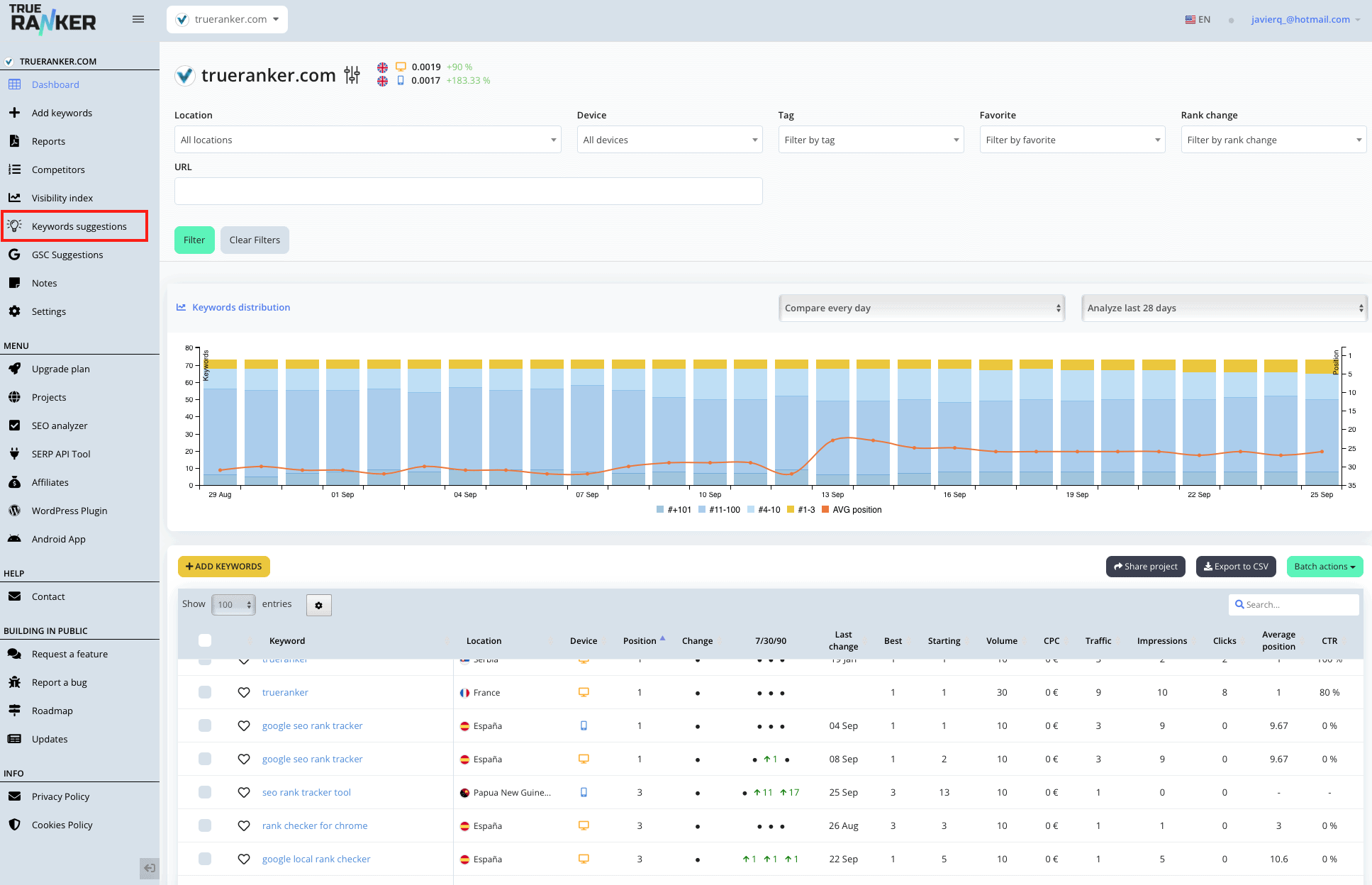The image size is (1372, 885).
Task: Open the Batch actions dropdown
Action: (x=1324, y=567)
